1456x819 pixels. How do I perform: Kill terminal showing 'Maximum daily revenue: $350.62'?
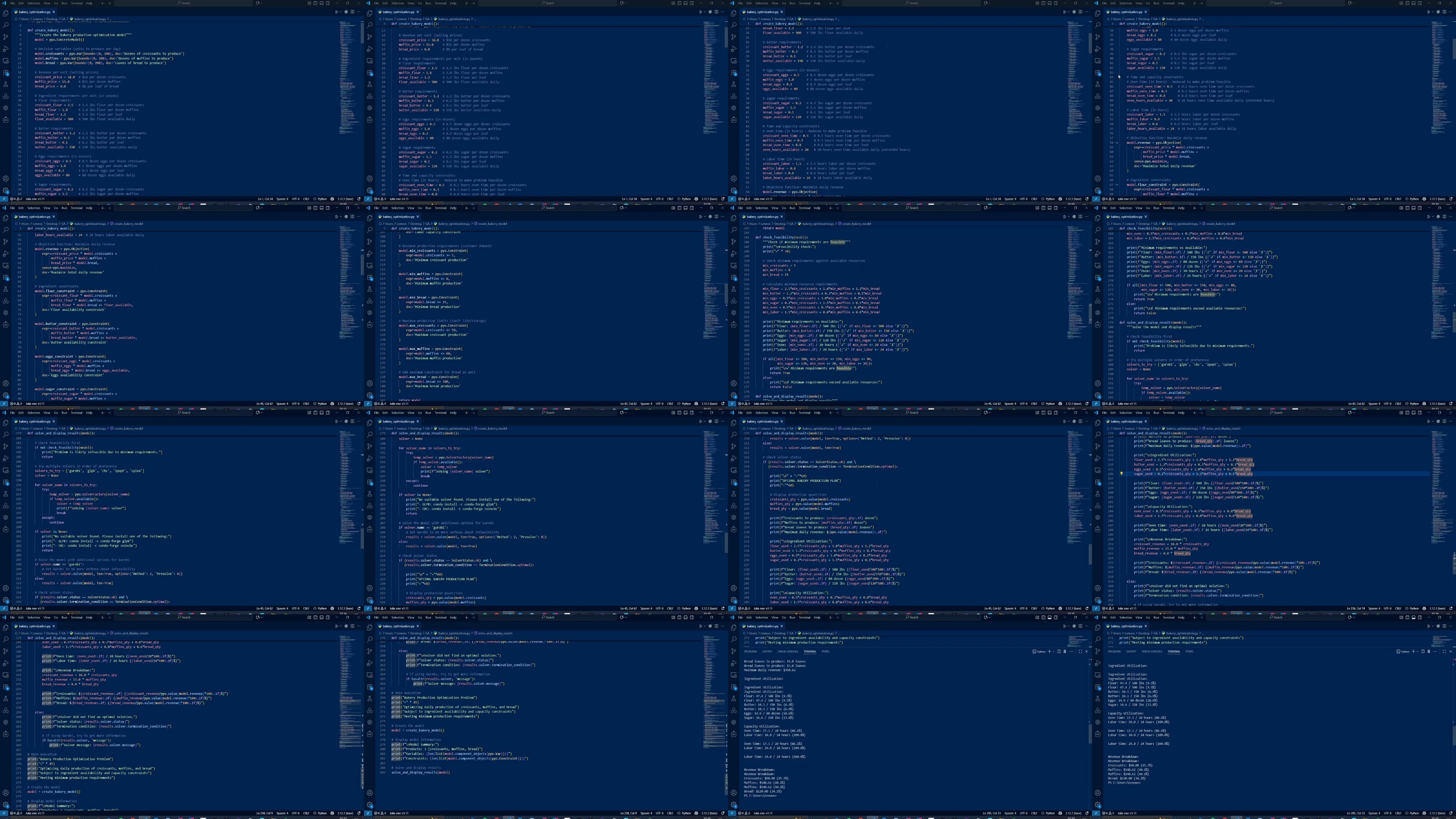(x=1065, y=652)
